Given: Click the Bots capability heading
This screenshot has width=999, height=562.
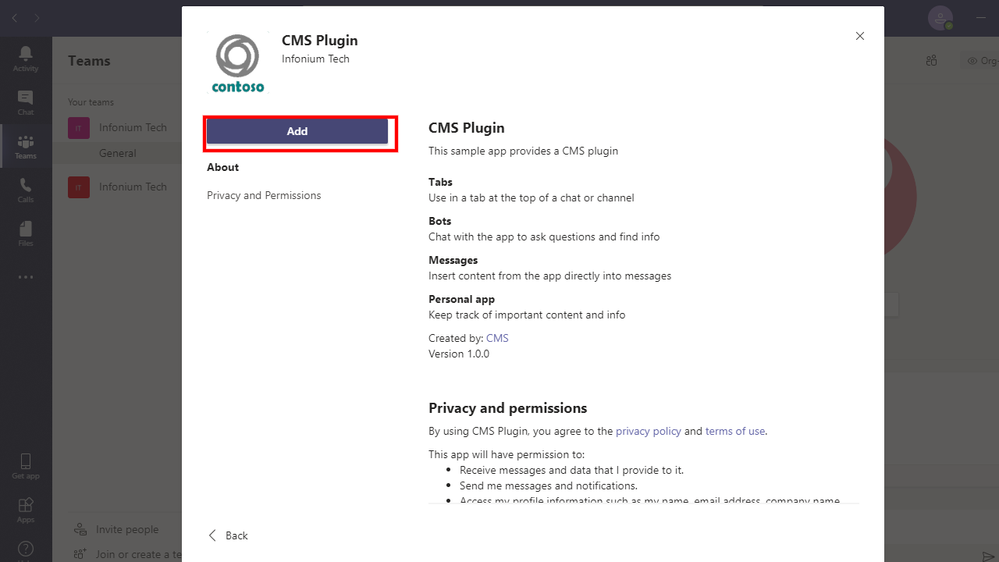Looking at the screenshot, I should [x=440, y=221].
